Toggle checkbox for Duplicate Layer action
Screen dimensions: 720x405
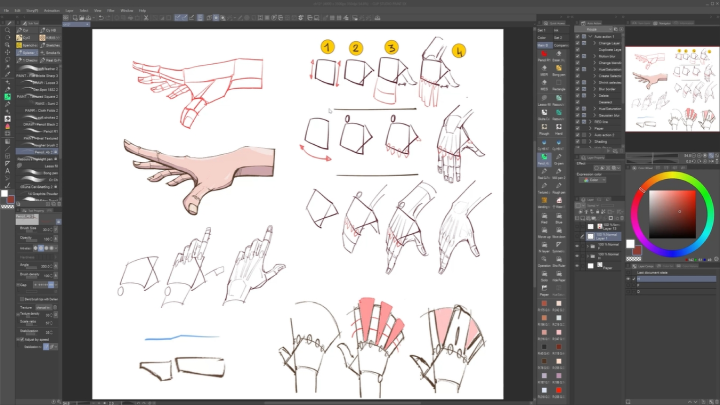(578, 50)
